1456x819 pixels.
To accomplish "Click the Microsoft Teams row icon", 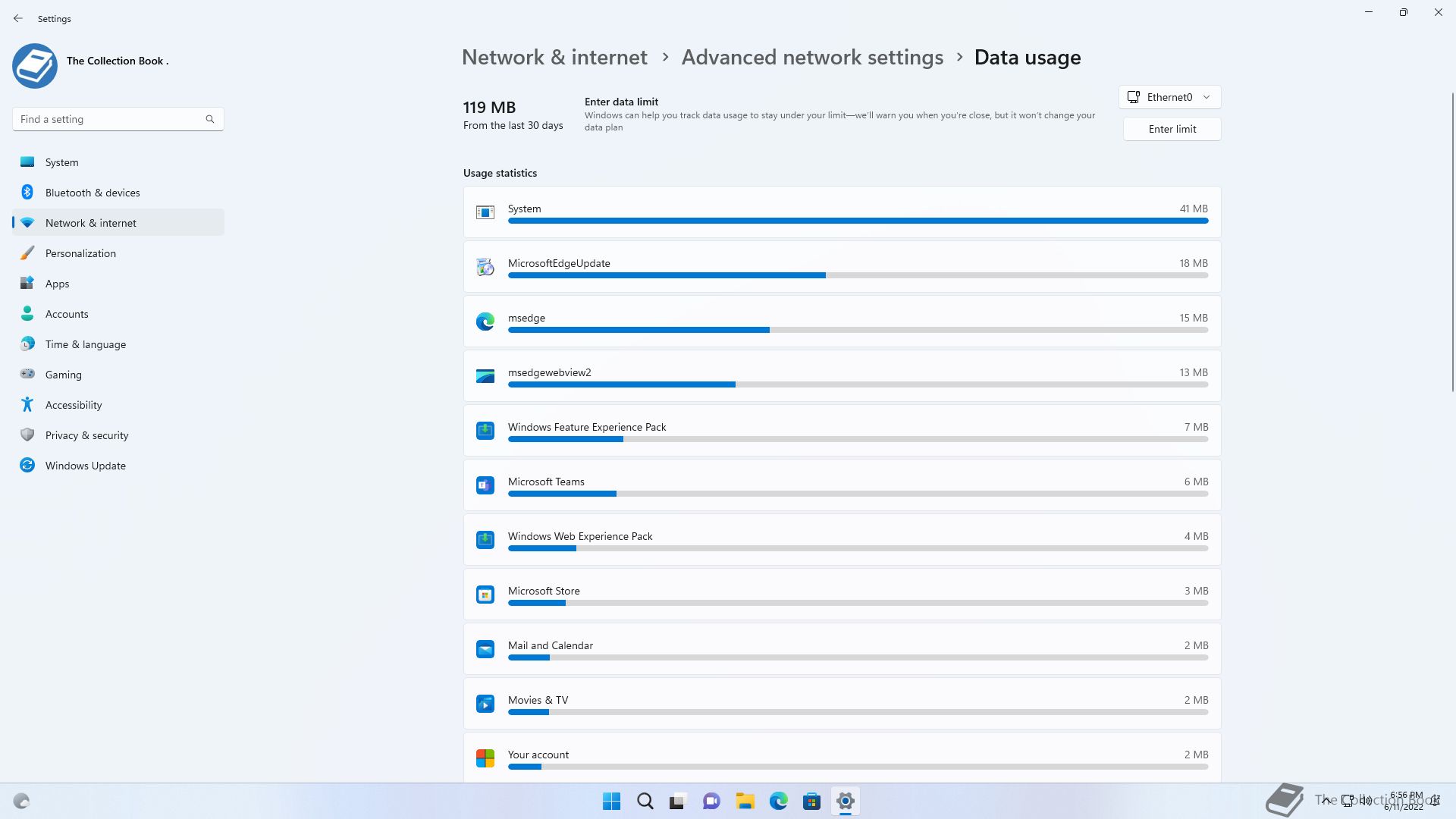I will pyautogui.click(x=485, y=485).
